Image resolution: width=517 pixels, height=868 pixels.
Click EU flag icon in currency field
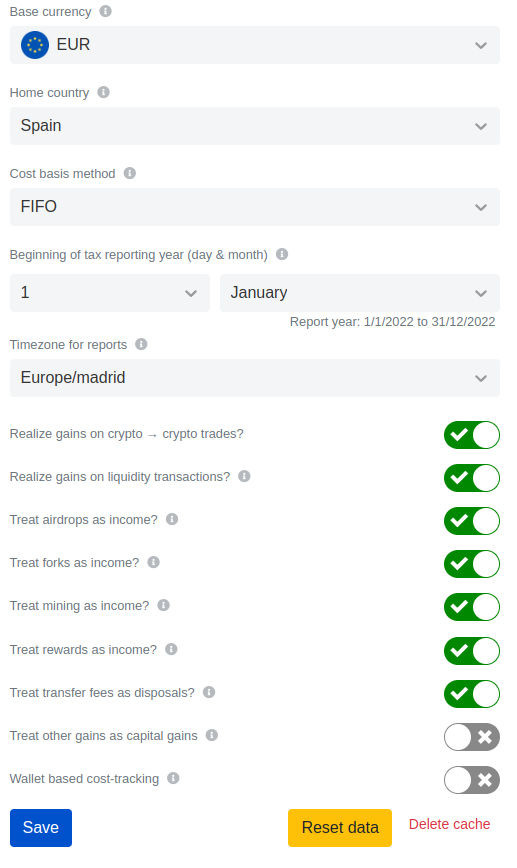pos(35,45)
